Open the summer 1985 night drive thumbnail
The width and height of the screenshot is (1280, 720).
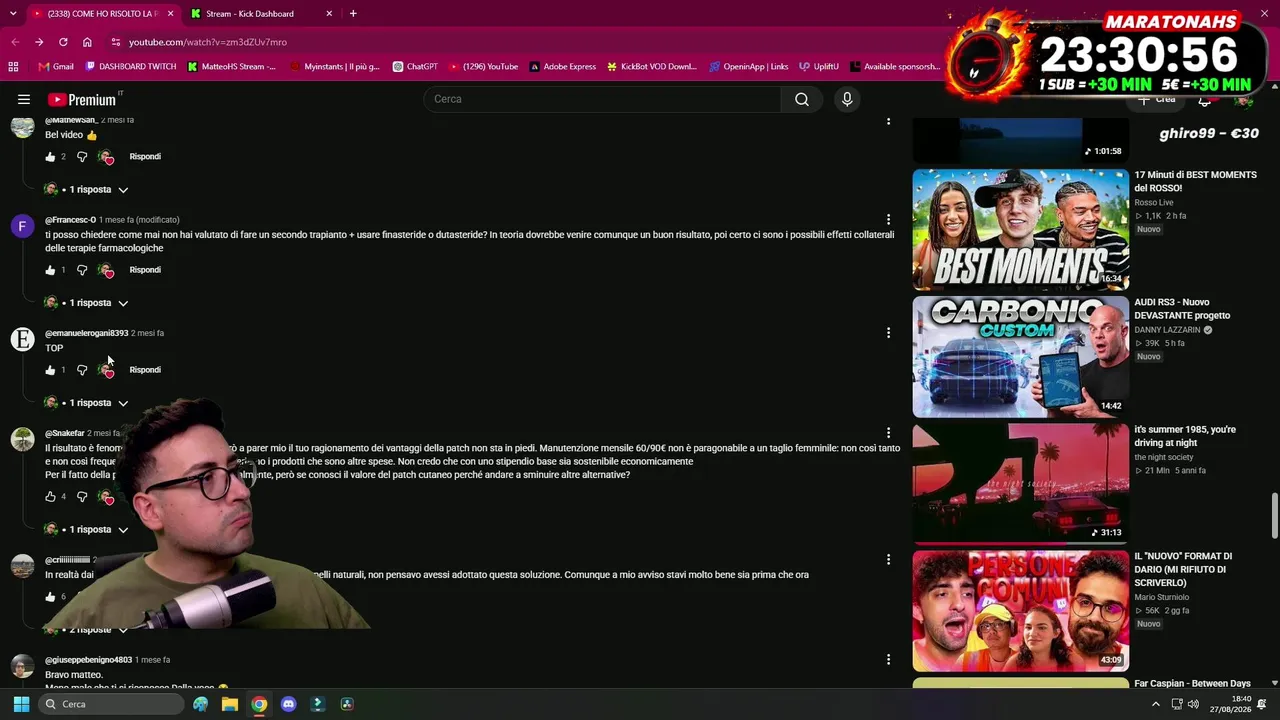tap(1020, 484)
